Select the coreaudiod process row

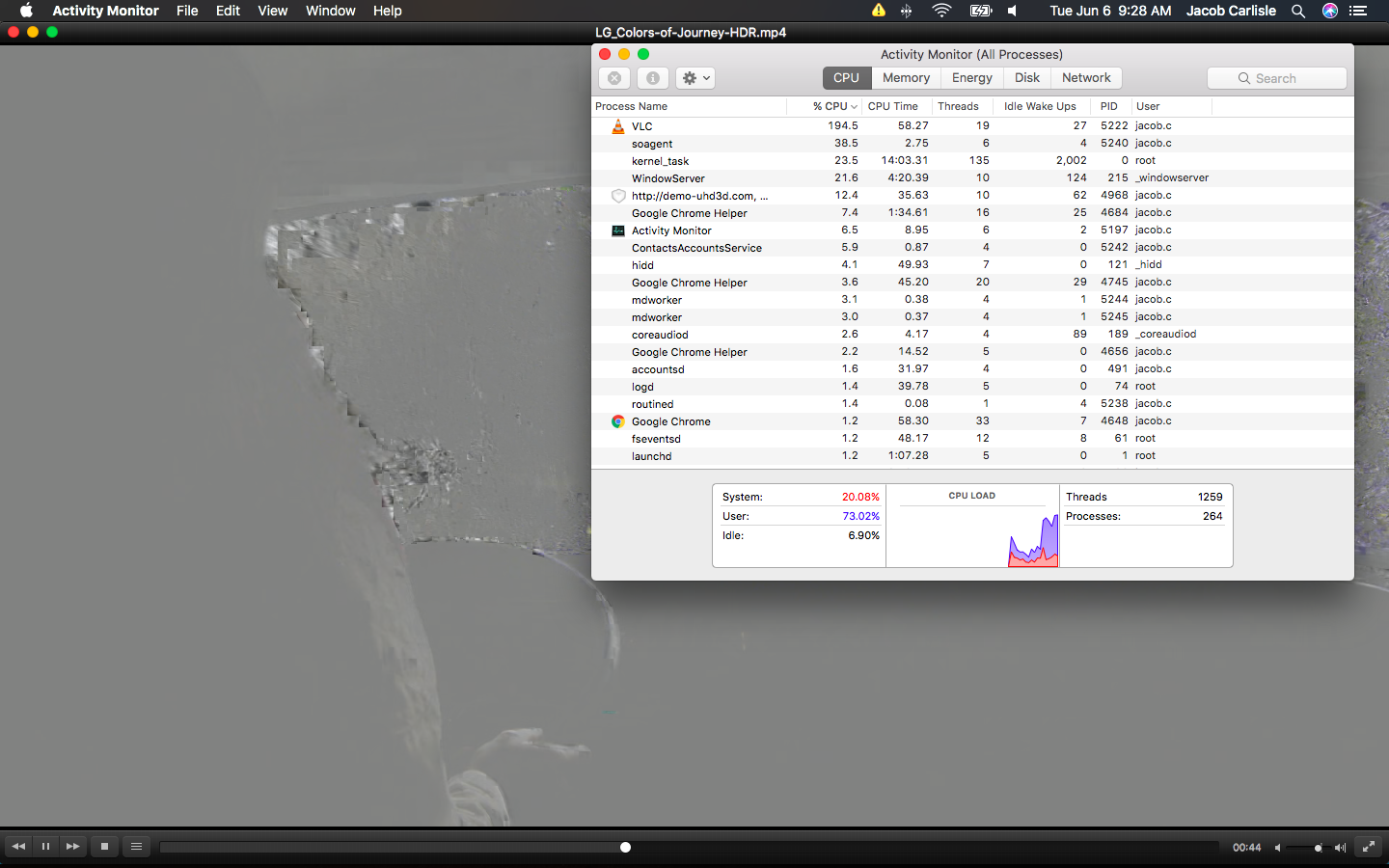[x=972, y=335]
